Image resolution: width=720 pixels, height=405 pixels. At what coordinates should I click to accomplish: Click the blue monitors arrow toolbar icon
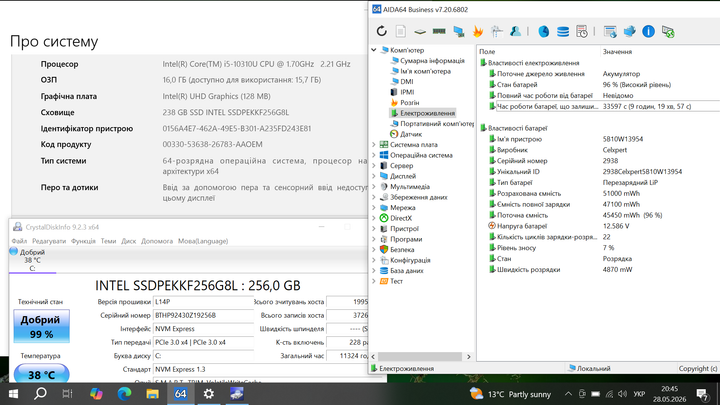(630, 31)
